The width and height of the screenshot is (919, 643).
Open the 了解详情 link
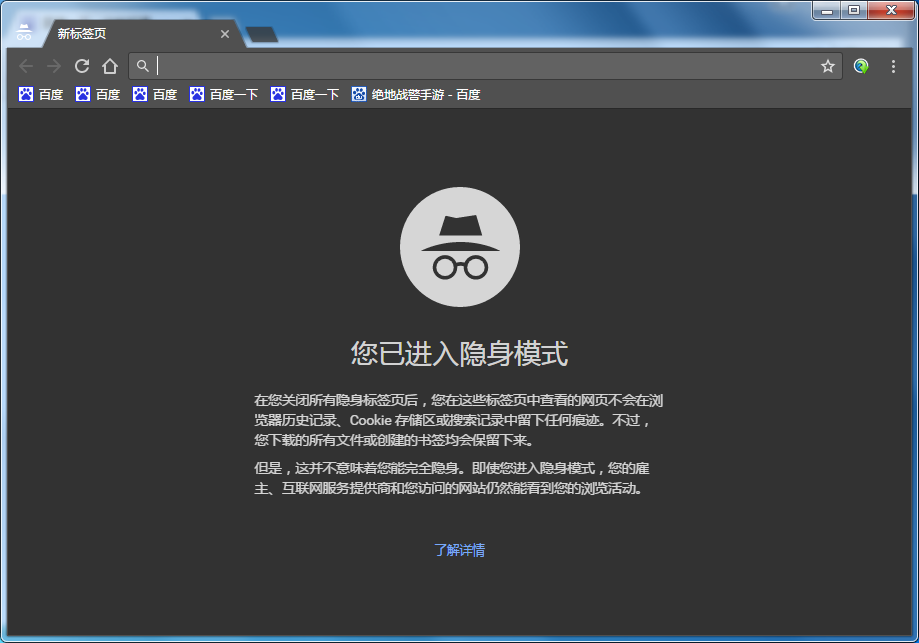tap(459, 549)
